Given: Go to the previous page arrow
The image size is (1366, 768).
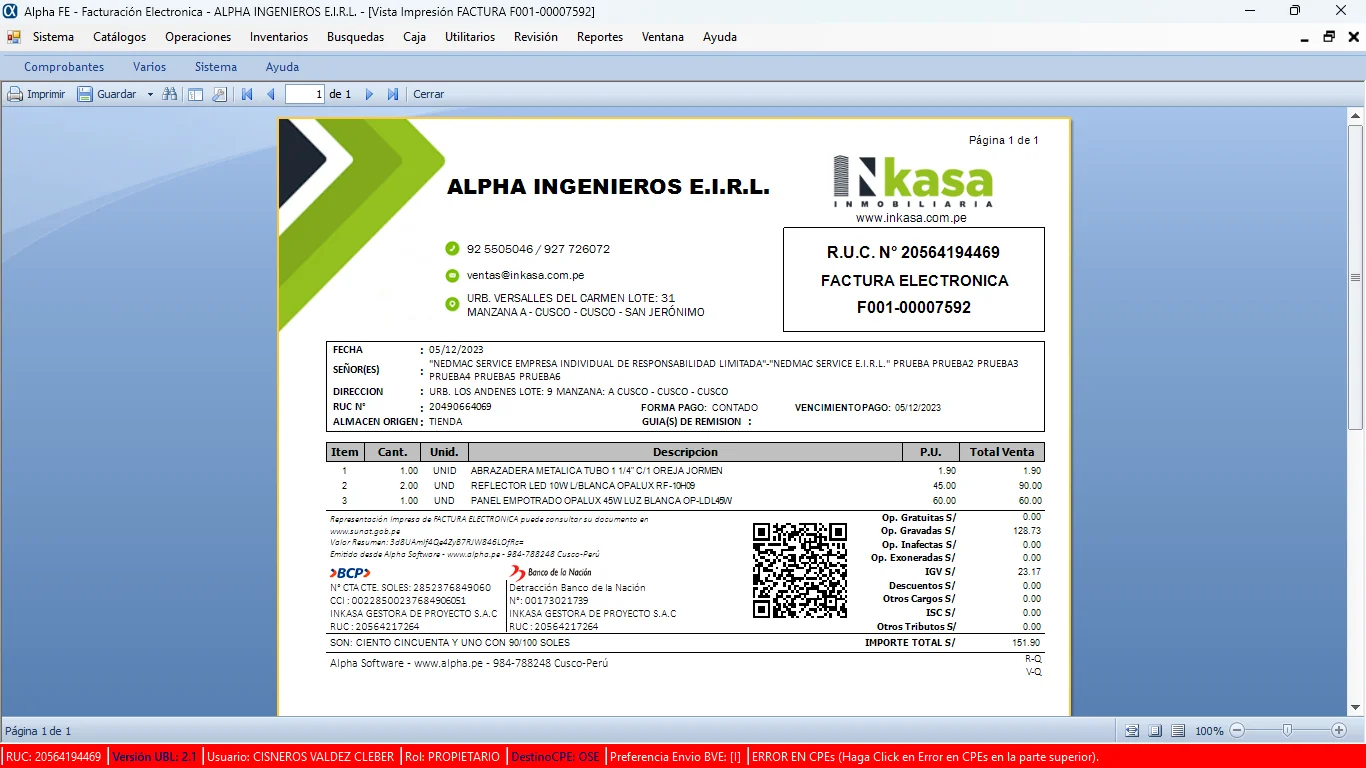Looking at the screenshot, I should [270, 94].
